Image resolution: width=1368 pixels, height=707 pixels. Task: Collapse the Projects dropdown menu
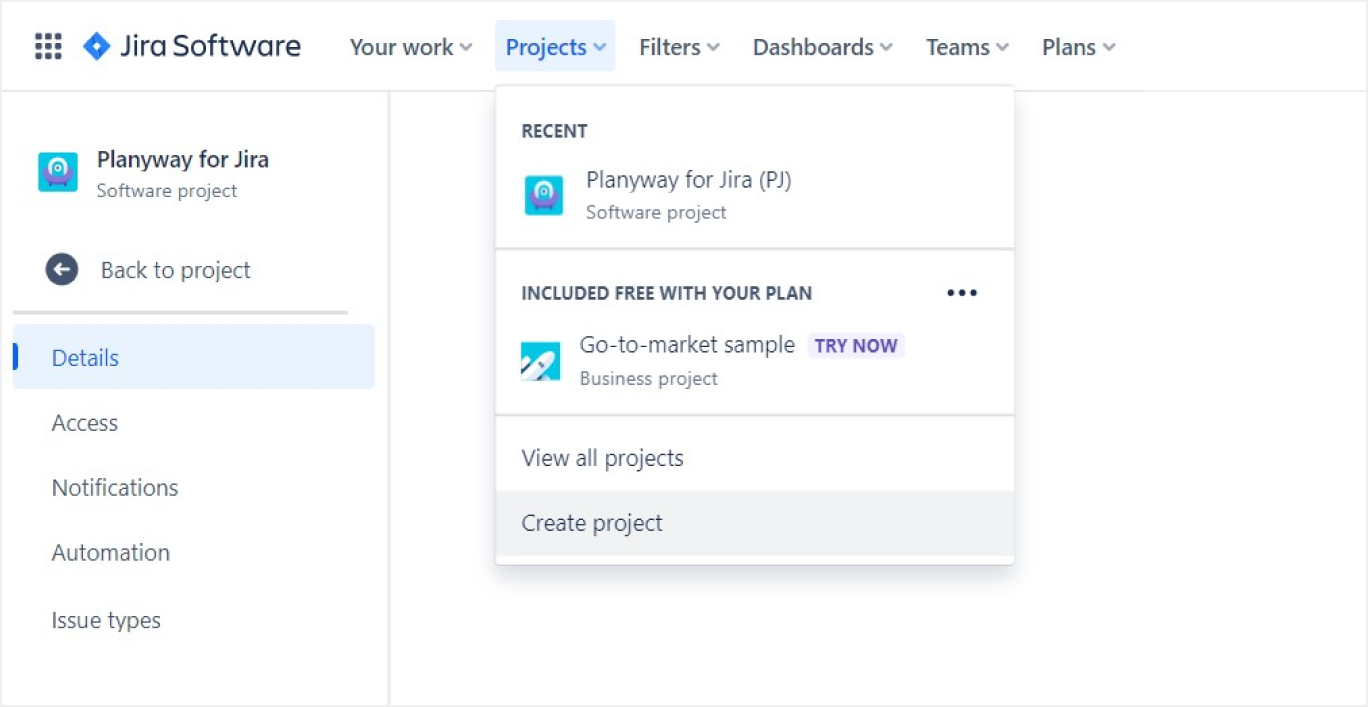click(555, 47)
